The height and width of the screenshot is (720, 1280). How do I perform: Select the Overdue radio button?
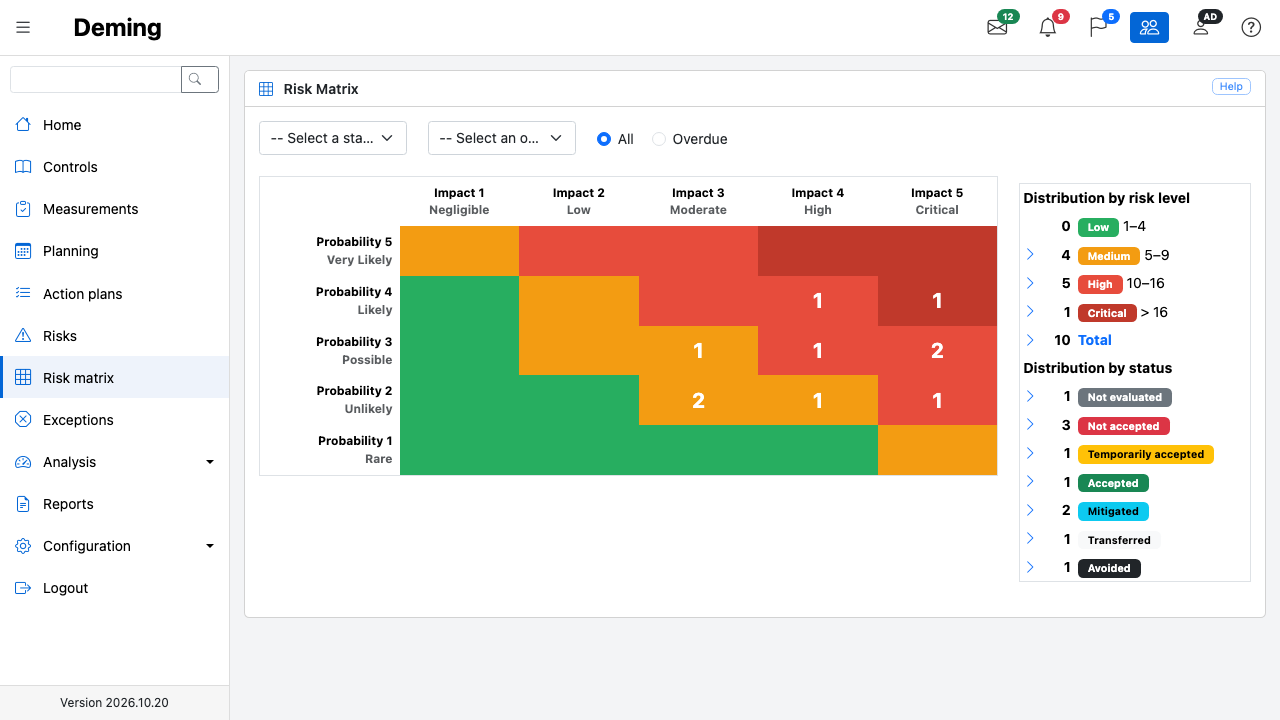tap(659, 139)
